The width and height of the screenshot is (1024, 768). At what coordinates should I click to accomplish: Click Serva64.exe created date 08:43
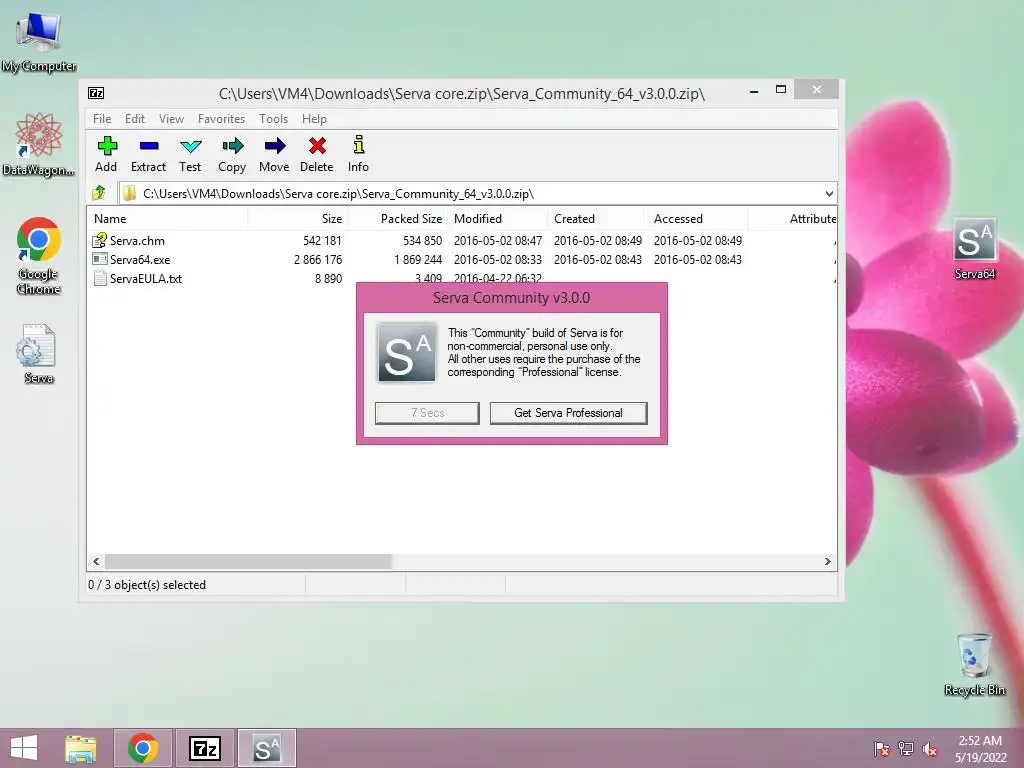coord(598,259)
